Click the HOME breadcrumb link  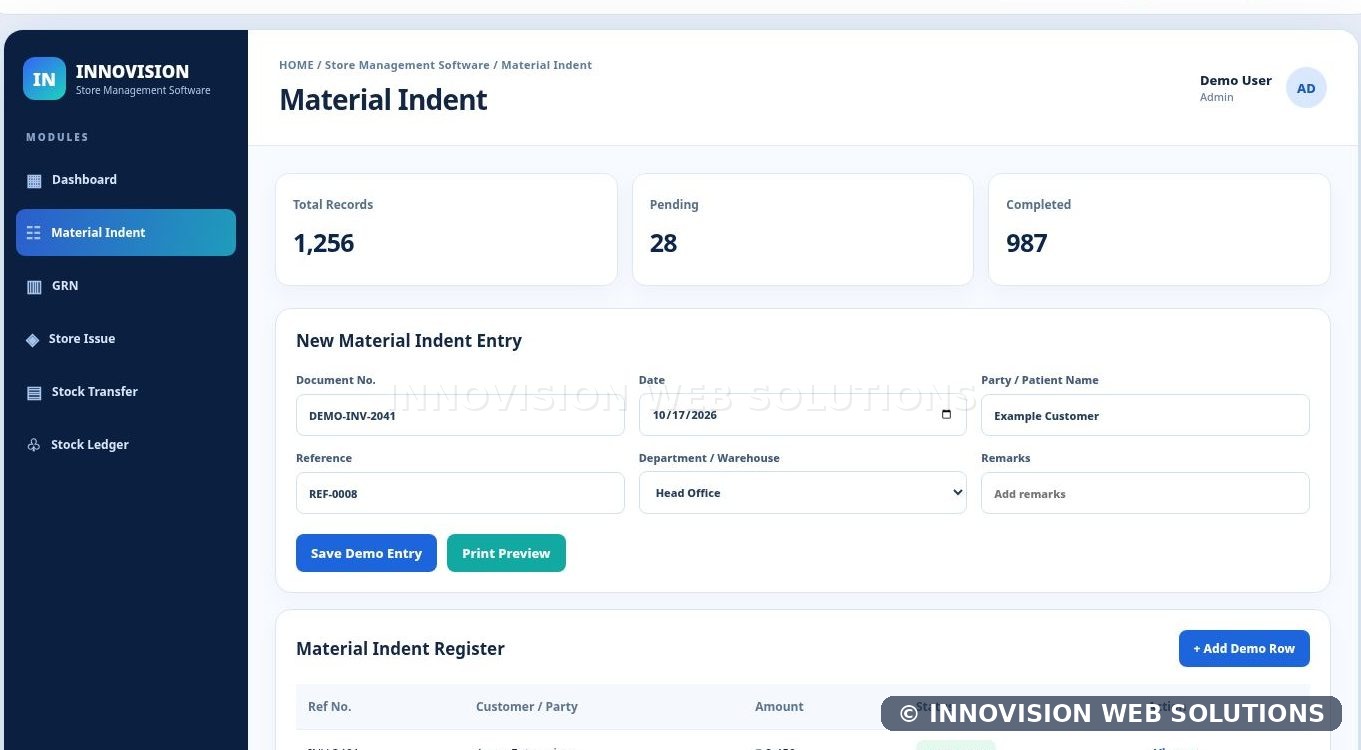click(x=296, y=65)
